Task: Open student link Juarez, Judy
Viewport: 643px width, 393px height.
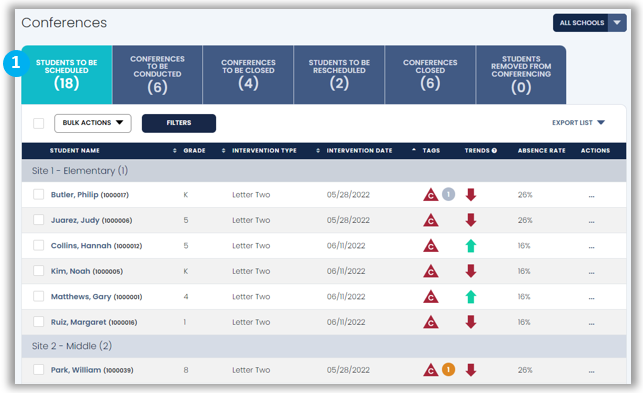Action: pos(91,220)
